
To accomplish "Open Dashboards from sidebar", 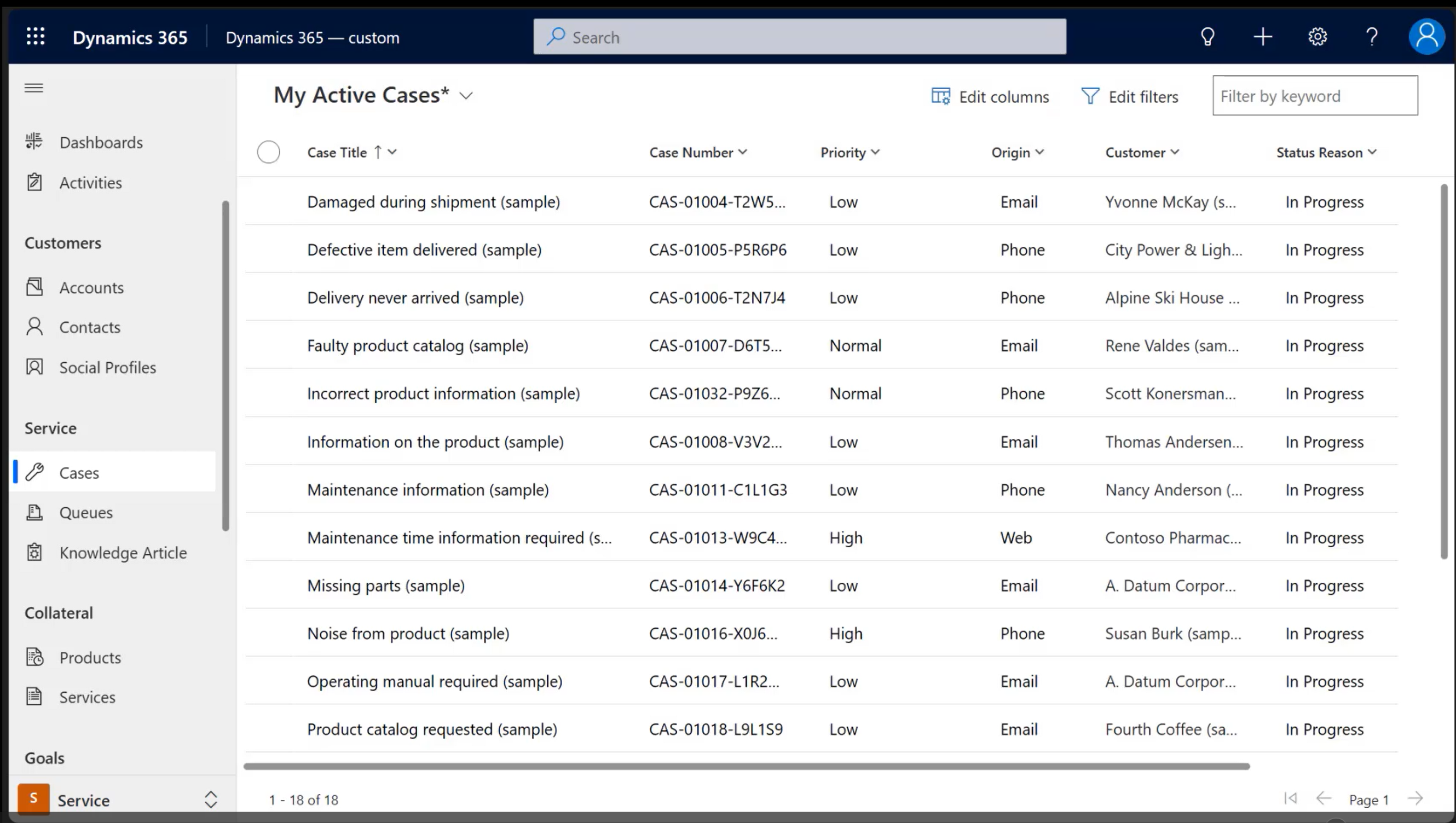I will coord(101,142).
